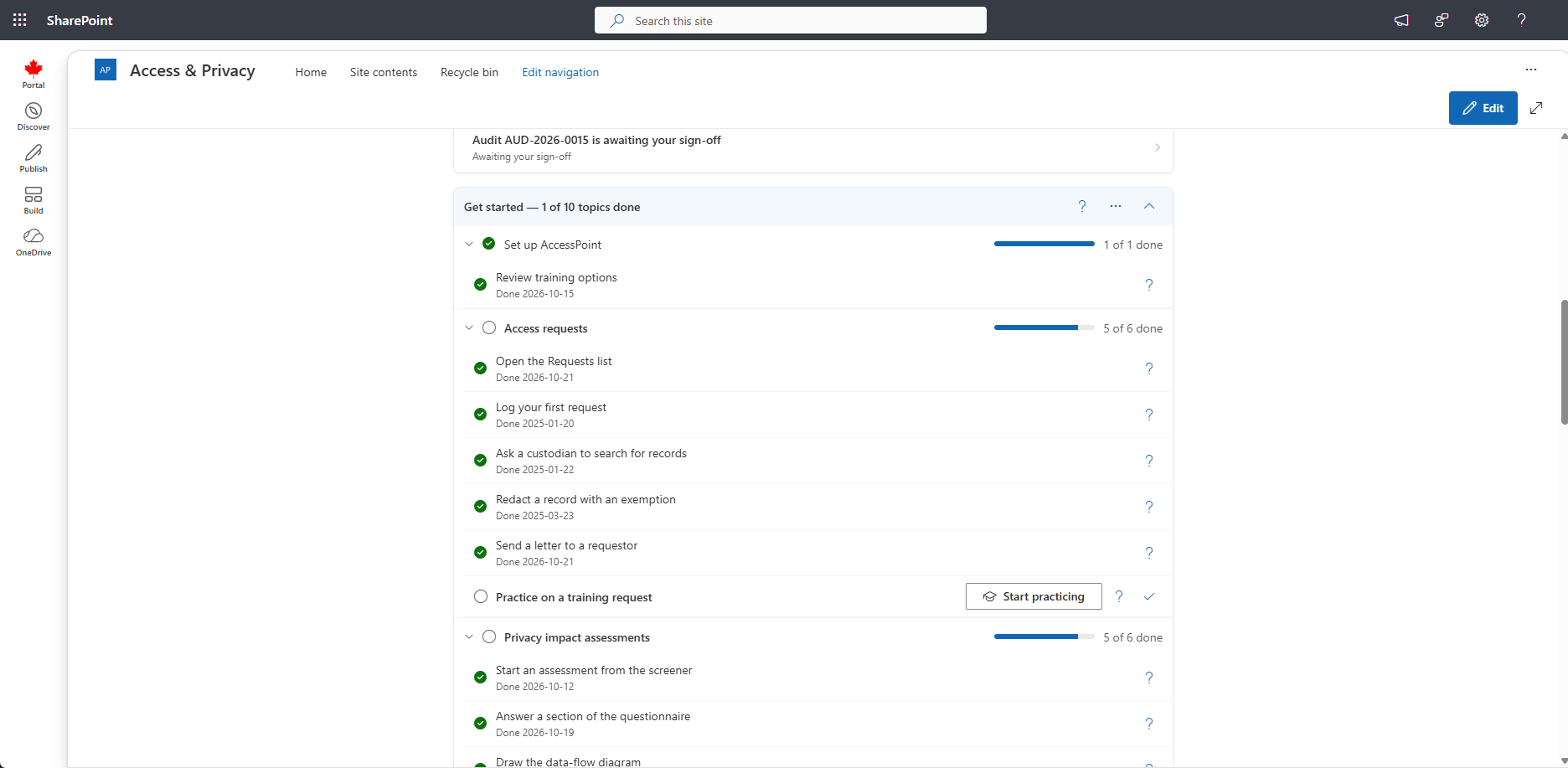Click the Search this site field

click(791, 20)
